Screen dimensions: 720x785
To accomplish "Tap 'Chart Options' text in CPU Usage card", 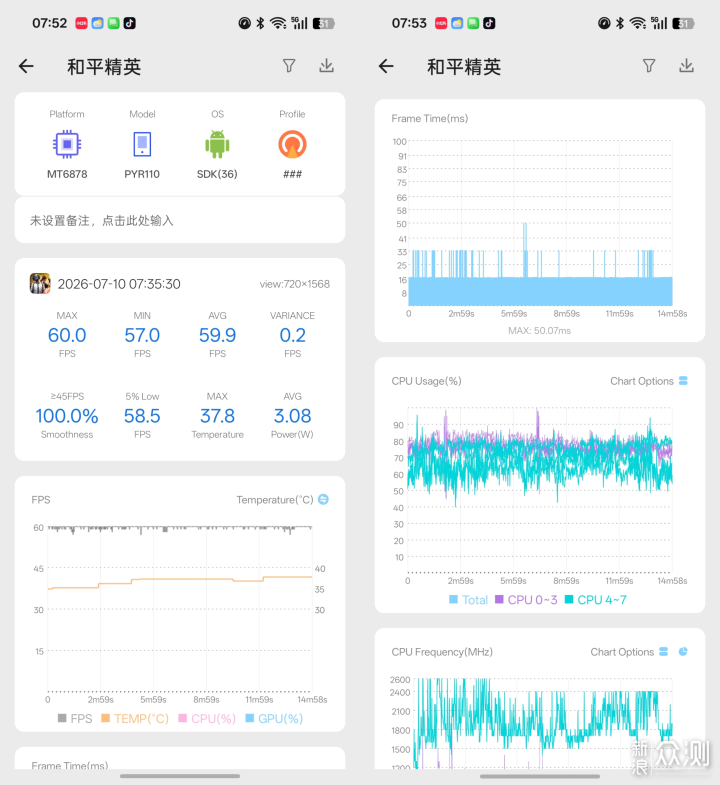I will click(x=641, y=381).
